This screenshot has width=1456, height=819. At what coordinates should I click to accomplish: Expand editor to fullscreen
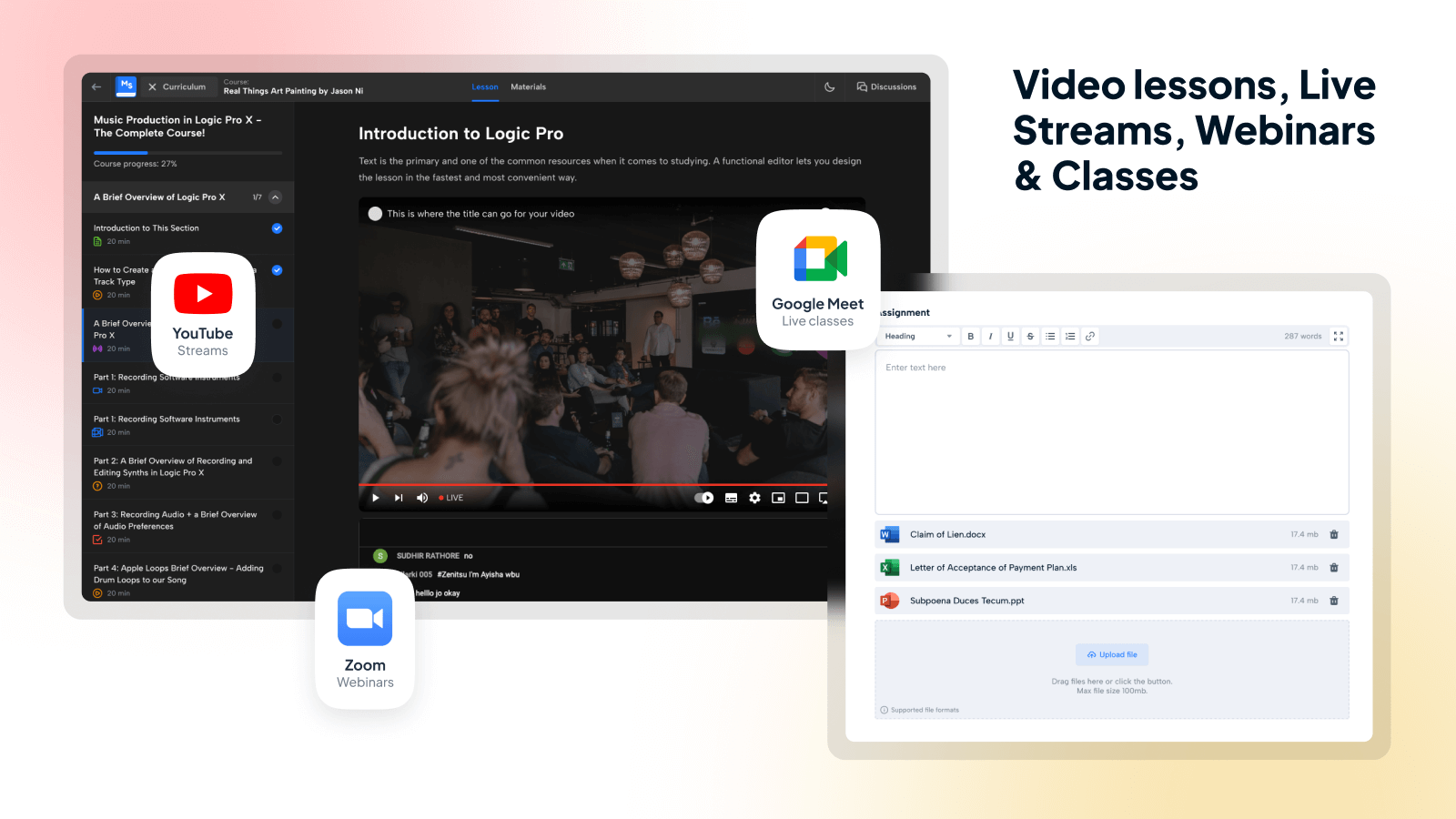point(1339,337)
